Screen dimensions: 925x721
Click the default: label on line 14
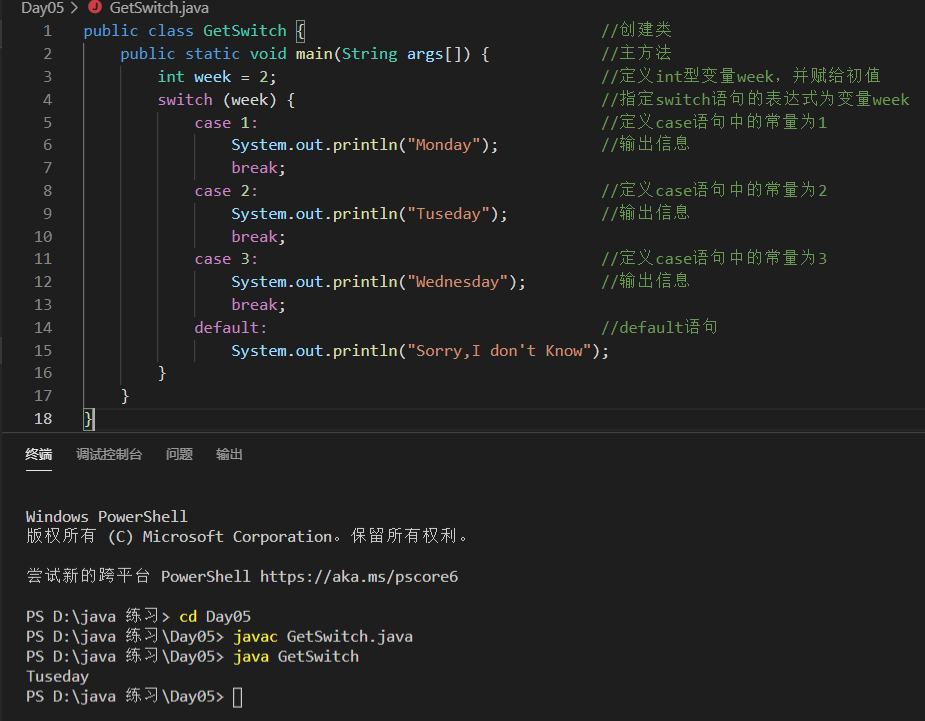pyautogui.click(x=231, y=327)
